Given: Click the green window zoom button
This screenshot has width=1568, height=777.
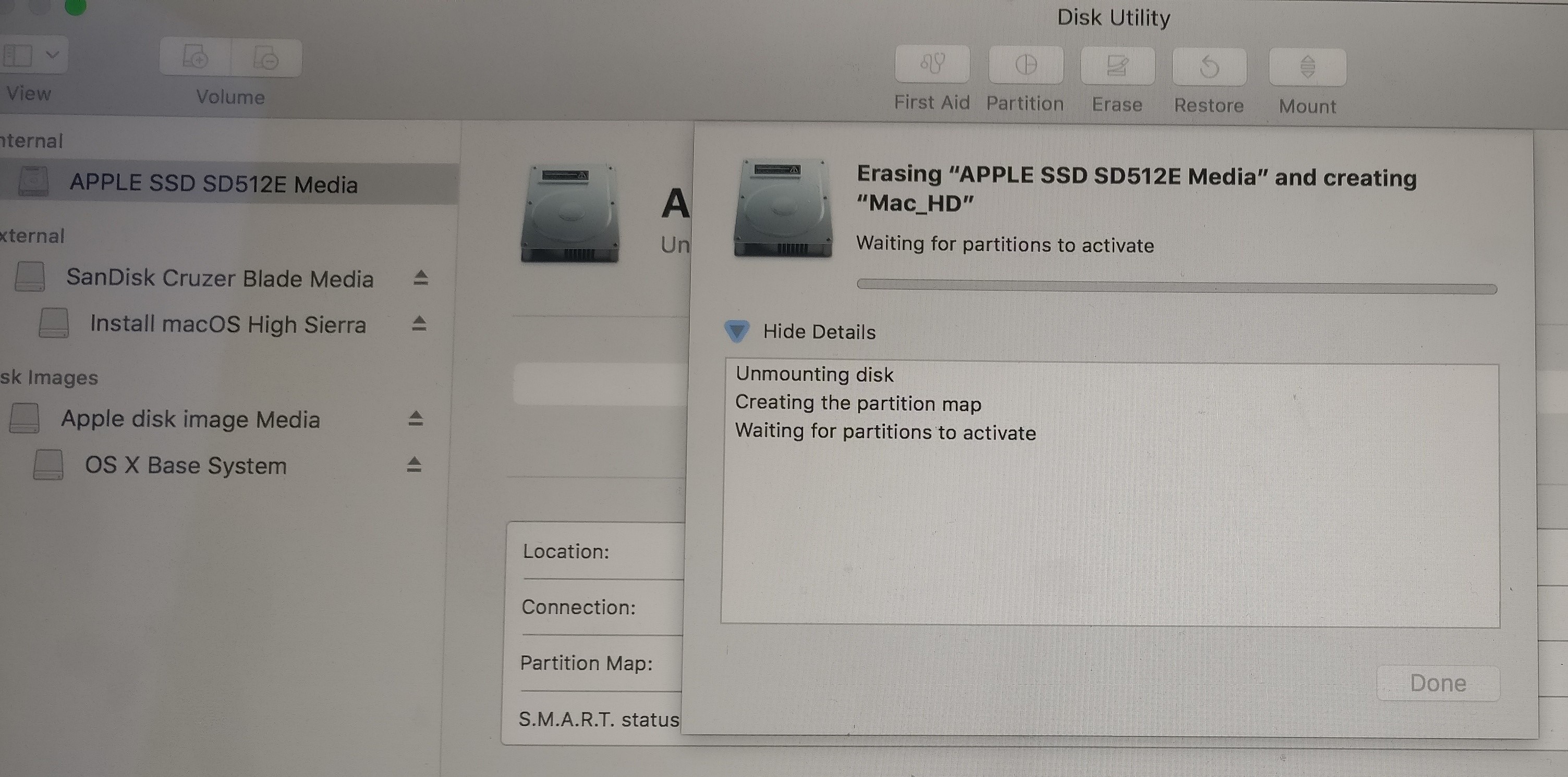Looking at the screenshot, I should (76, 6).
